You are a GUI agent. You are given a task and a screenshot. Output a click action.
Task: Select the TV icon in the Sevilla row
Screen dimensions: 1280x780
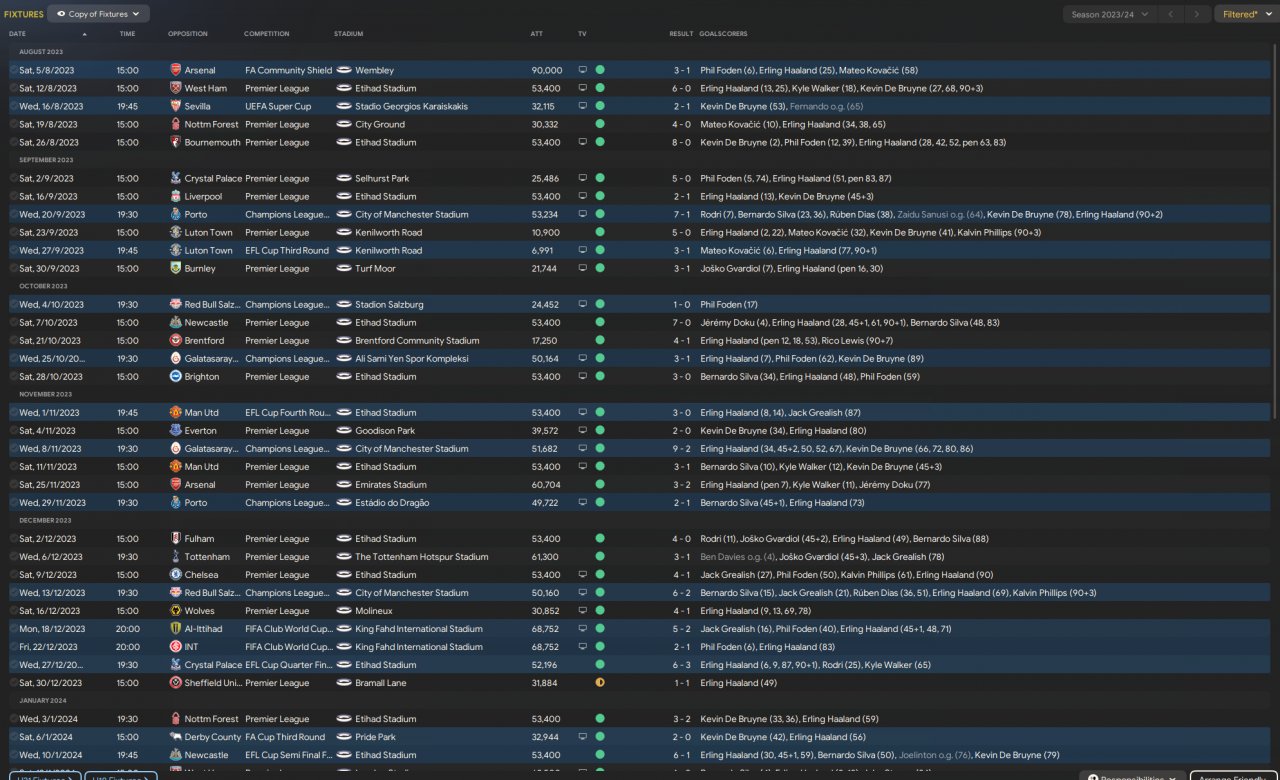(583, 107)
